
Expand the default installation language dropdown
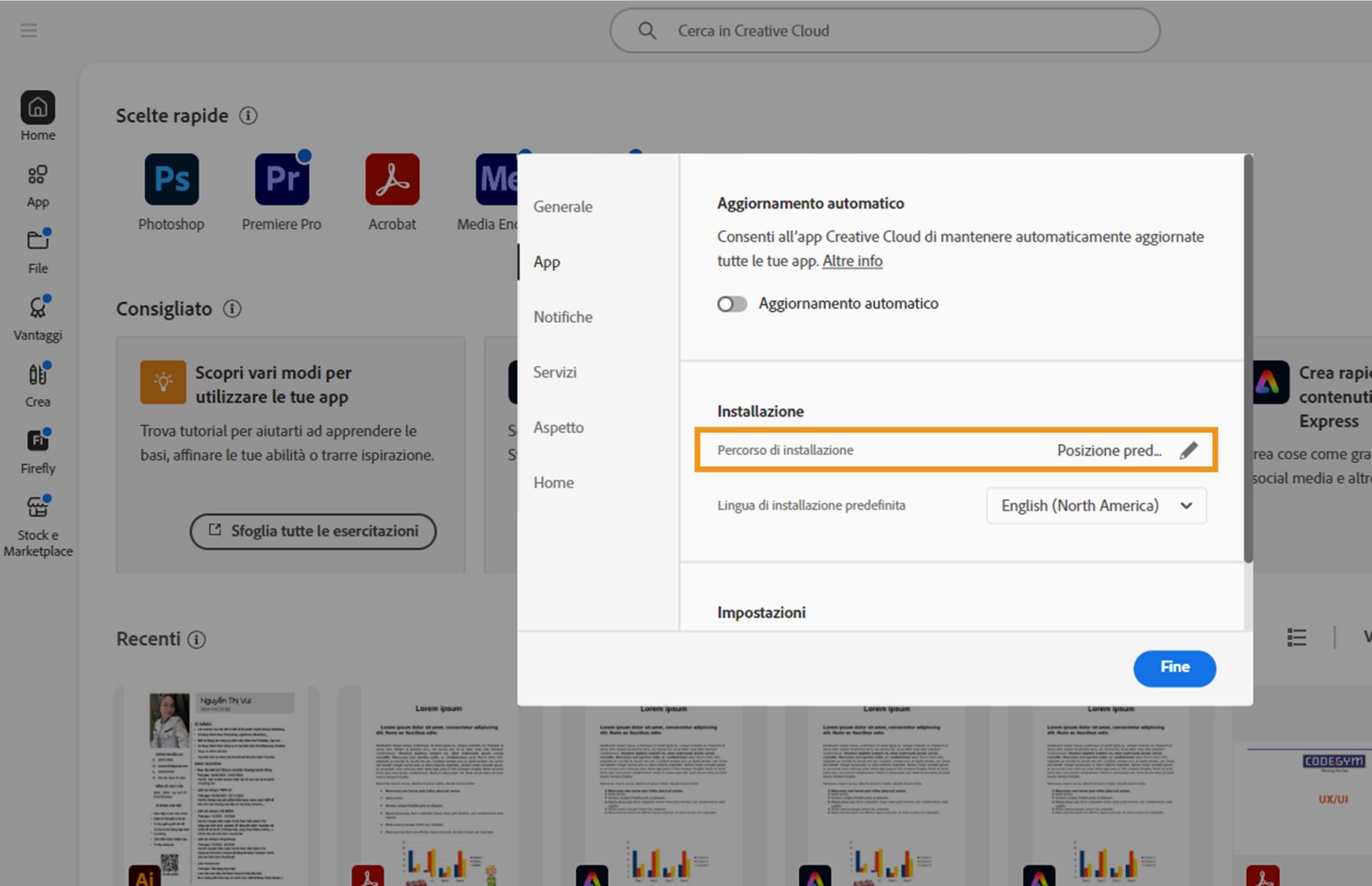1096,506
